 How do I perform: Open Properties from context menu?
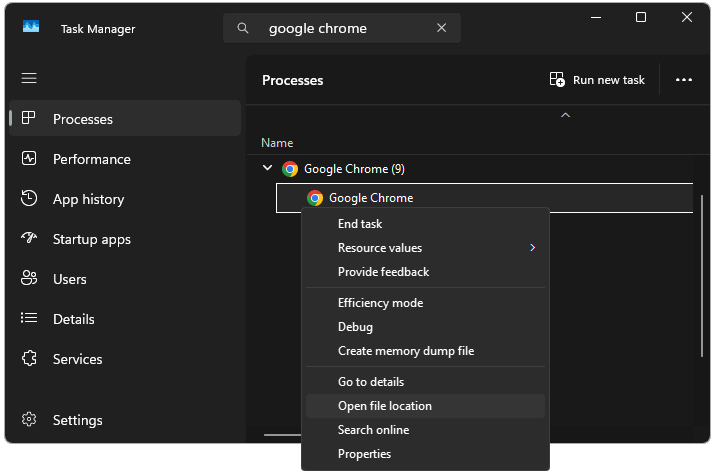[425, 454]
